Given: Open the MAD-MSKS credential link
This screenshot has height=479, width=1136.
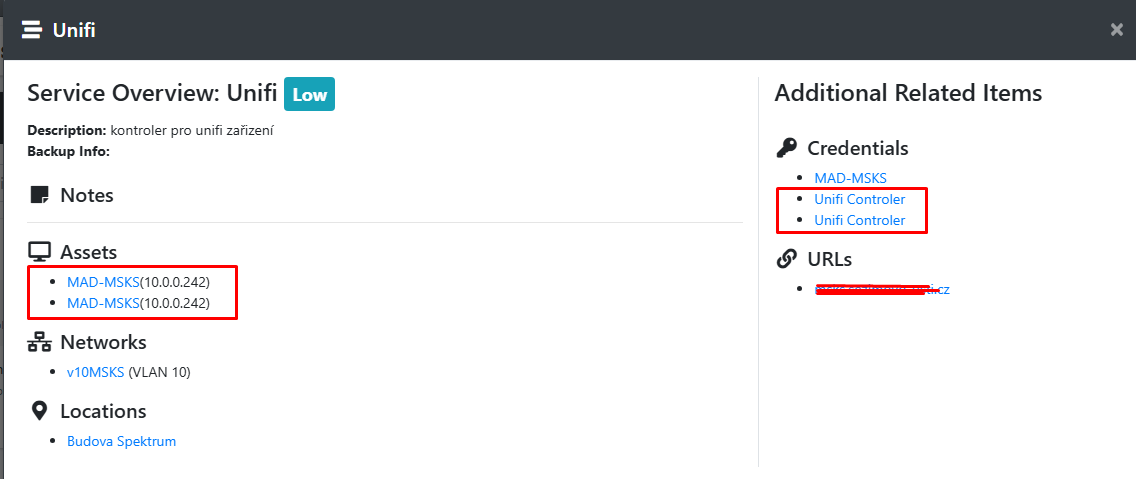Looking at the screenshot, I should 850,178.
